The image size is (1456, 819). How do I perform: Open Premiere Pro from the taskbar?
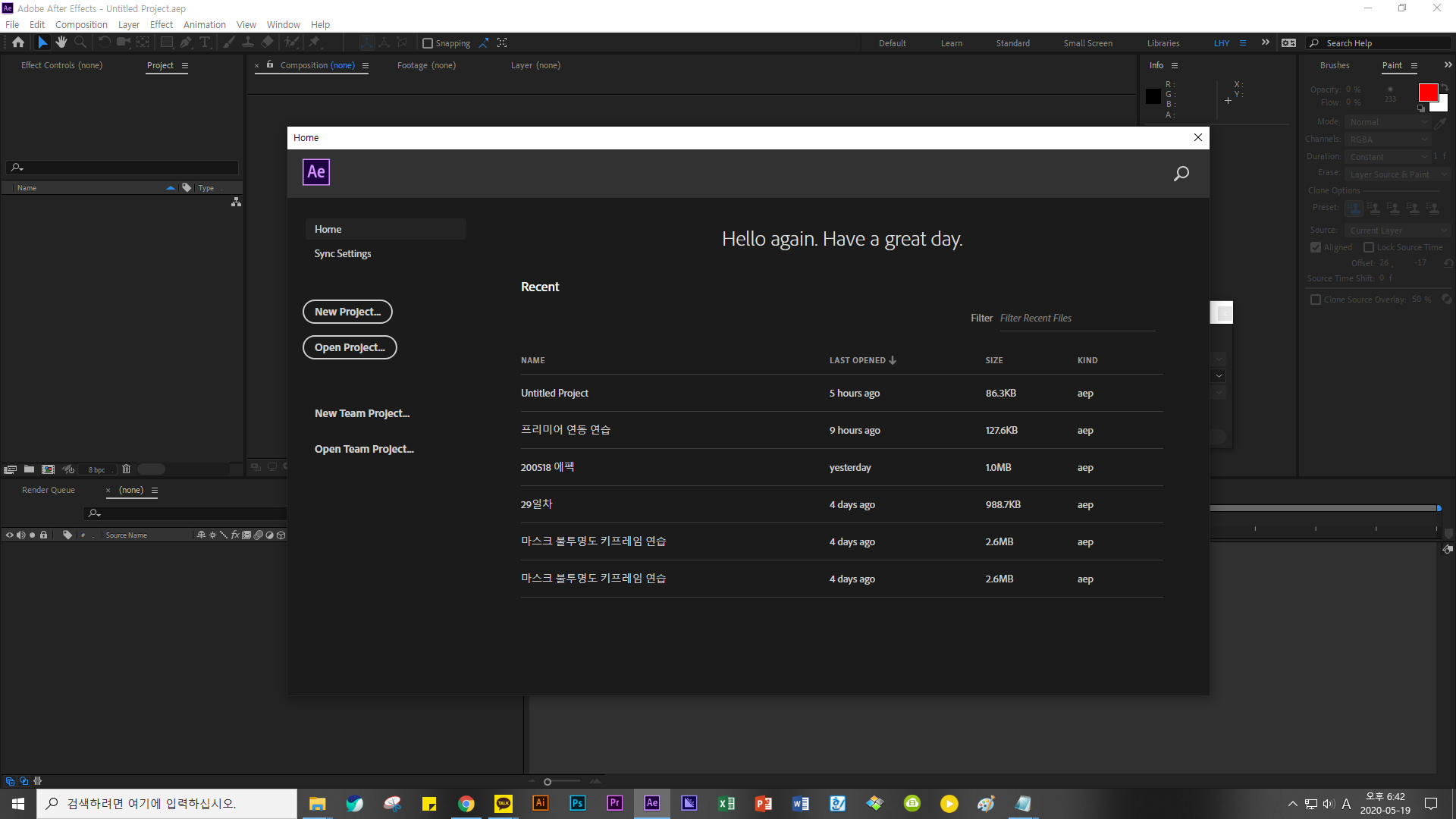point(614,803)
